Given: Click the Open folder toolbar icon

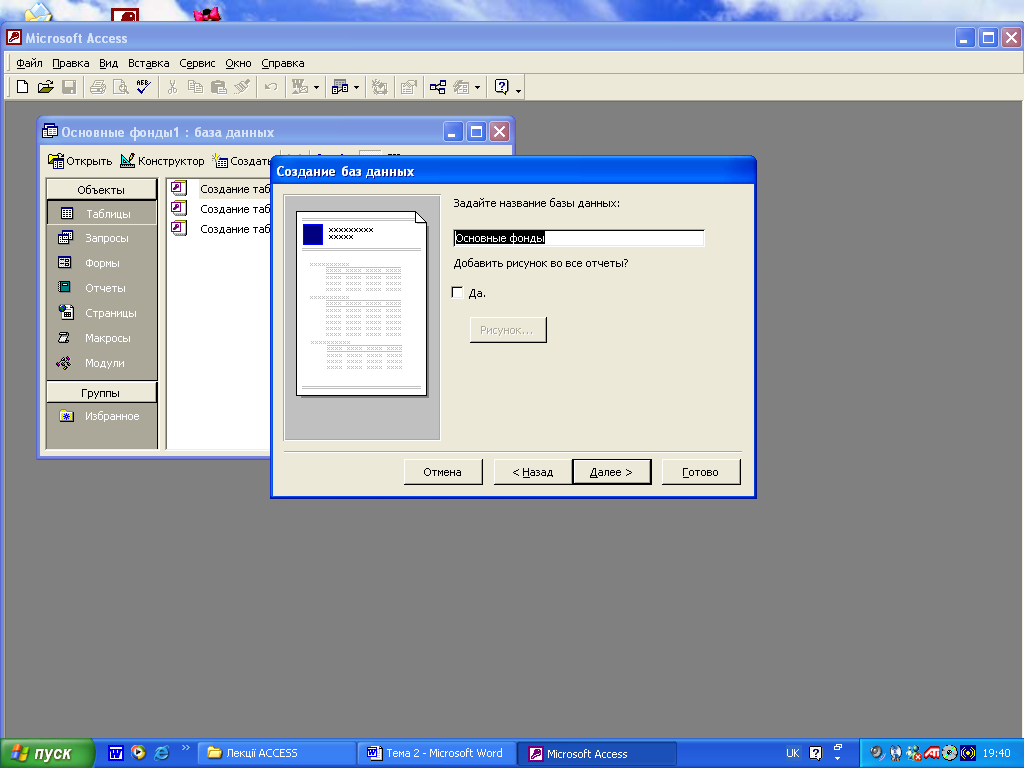Looking at the screenshot, I should pyautogui.click(x=46, y=87).
